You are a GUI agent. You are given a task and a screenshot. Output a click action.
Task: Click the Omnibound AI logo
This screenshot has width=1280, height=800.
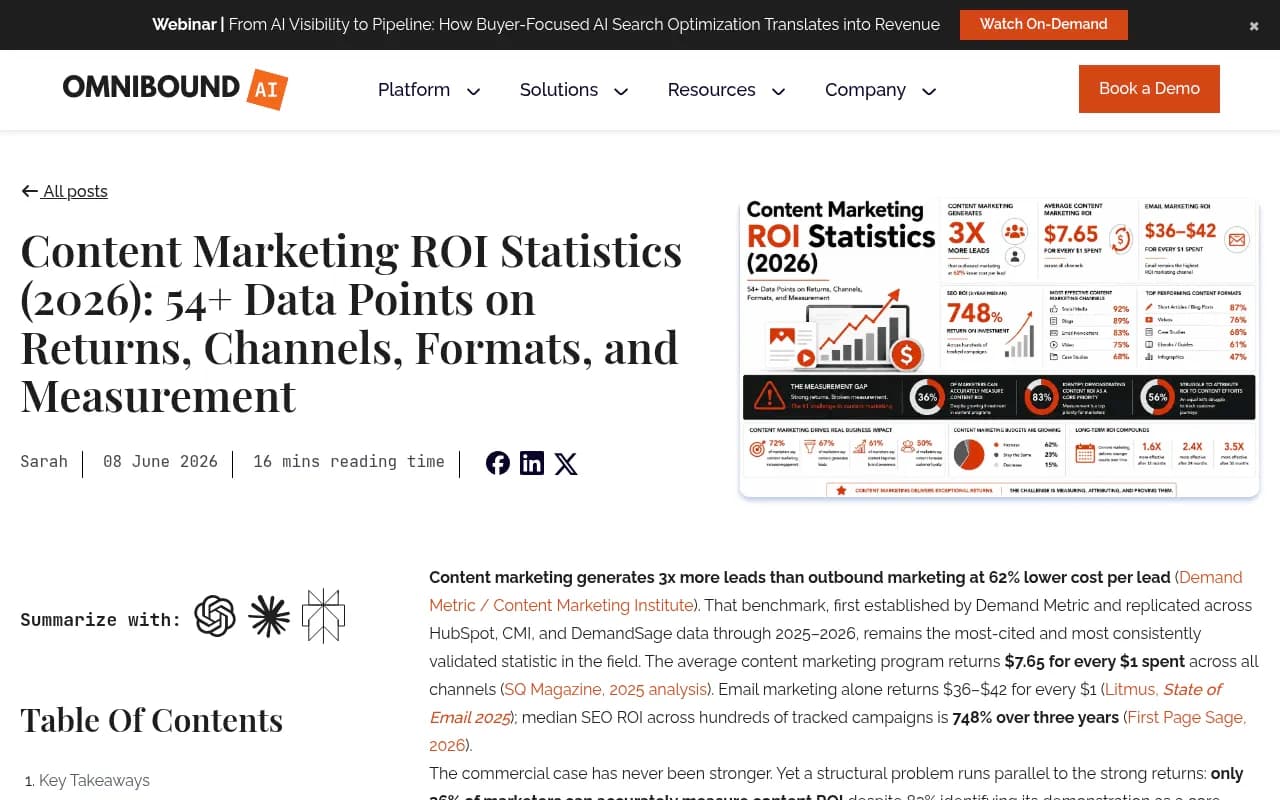(x=175, y=89)
